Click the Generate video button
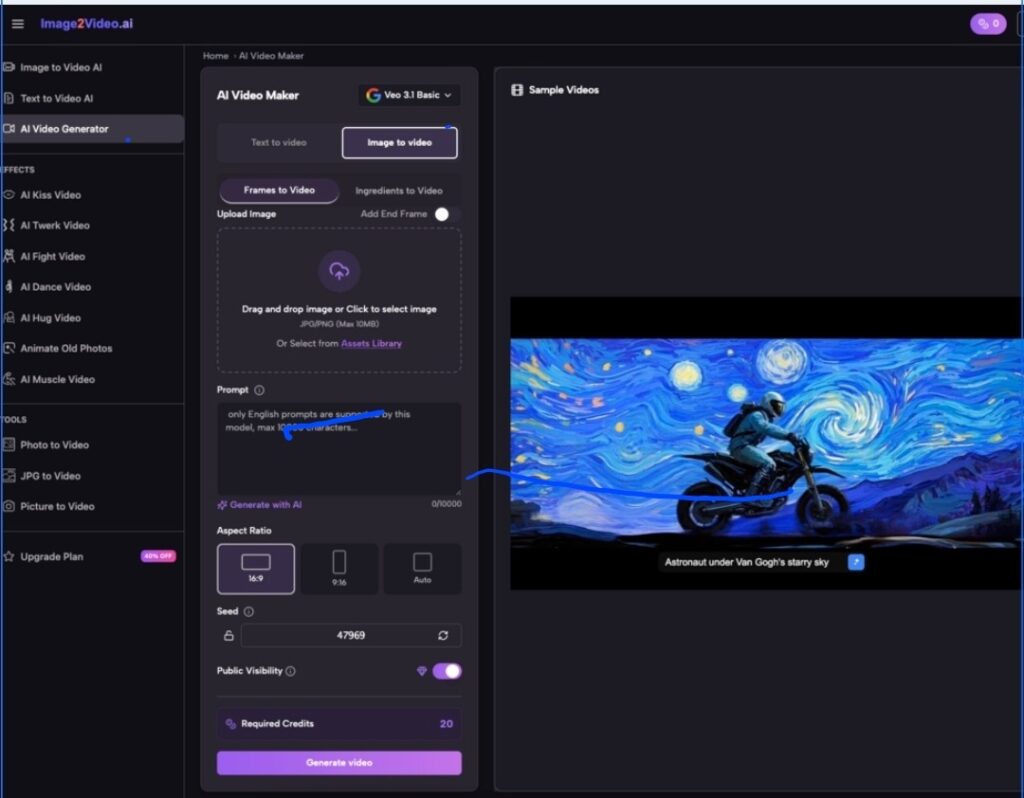The height and width of the screenshot is (798, 1024). click(x=339, y=763)
